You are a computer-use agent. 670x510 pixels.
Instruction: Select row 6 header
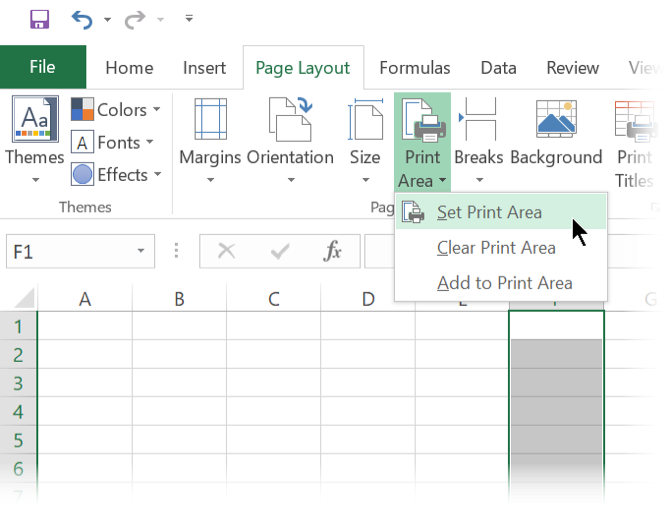18,468
